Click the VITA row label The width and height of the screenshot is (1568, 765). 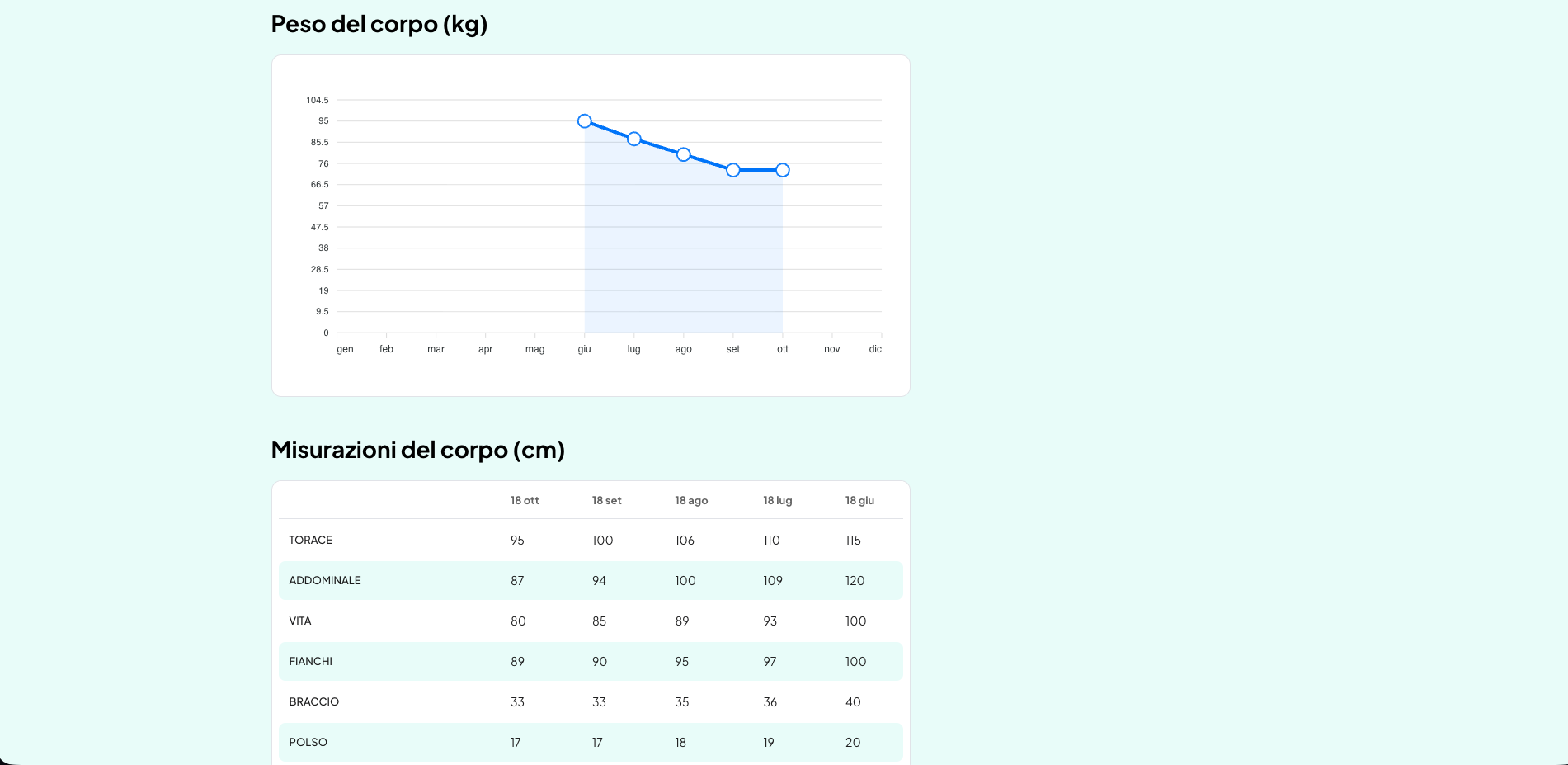coord(300,621)
